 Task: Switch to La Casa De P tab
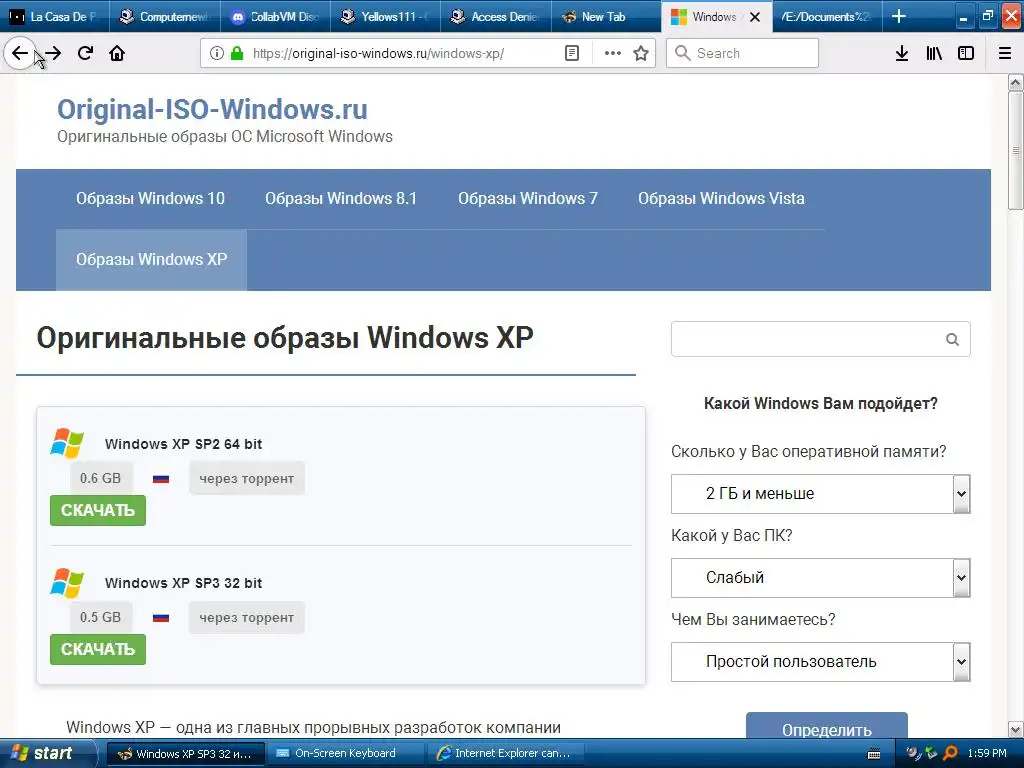coord(55,17)
